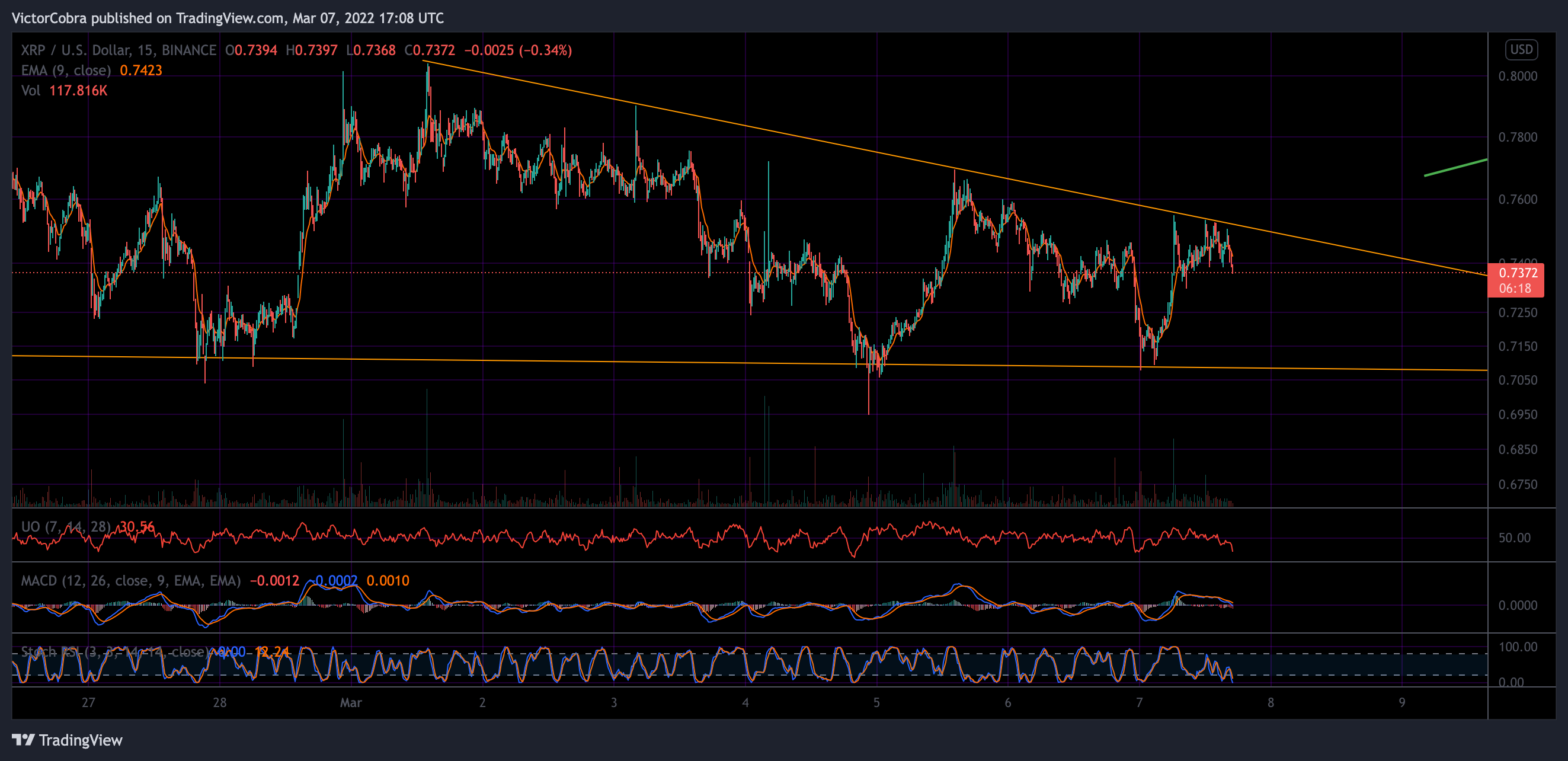Click the publisher header text VictorCobra

coord(49,18)
